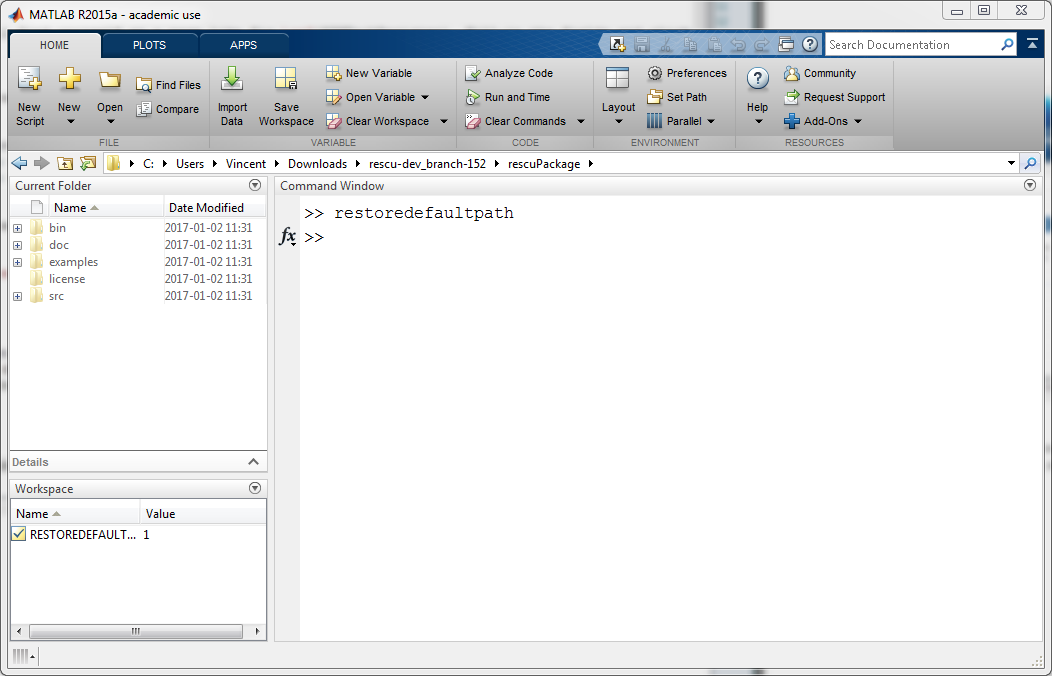The height and width of the screenshot is (676, 1052).
Task: Open Command Window actions menu
Action: pyautogui.click(x=1030, y=185)
